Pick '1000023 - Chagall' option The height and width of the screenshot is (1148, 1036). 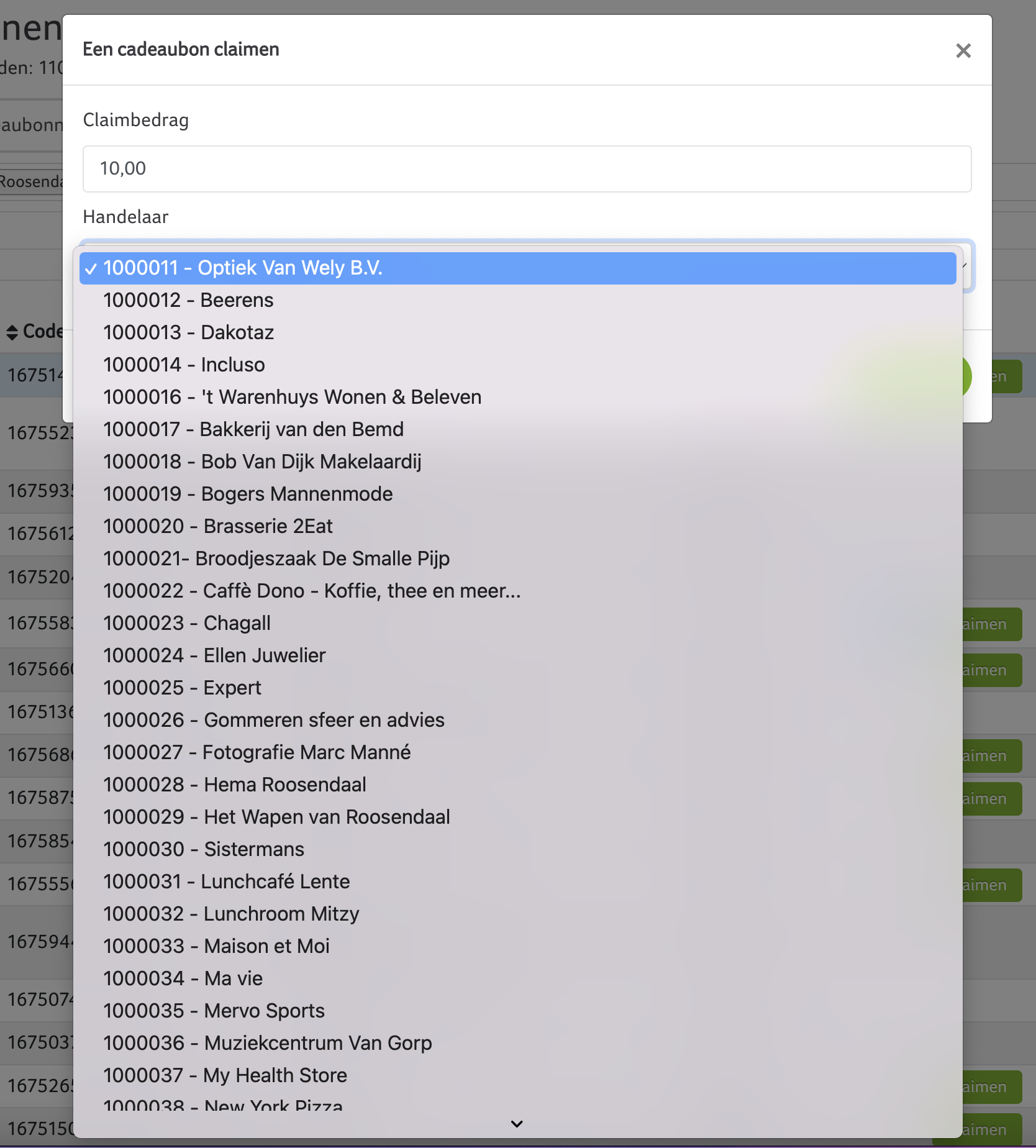517,623
